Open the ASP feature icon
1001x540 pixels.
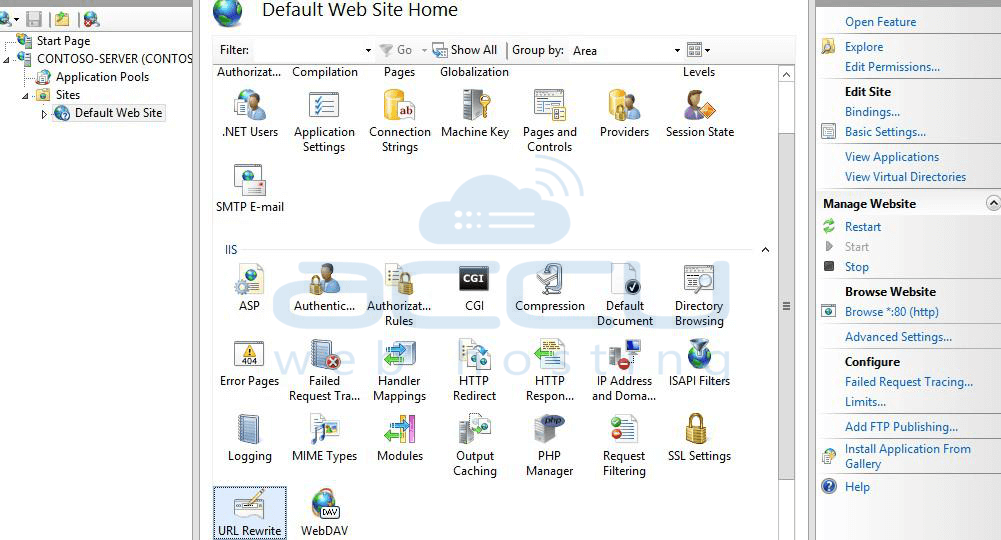(x=250, y=287)
